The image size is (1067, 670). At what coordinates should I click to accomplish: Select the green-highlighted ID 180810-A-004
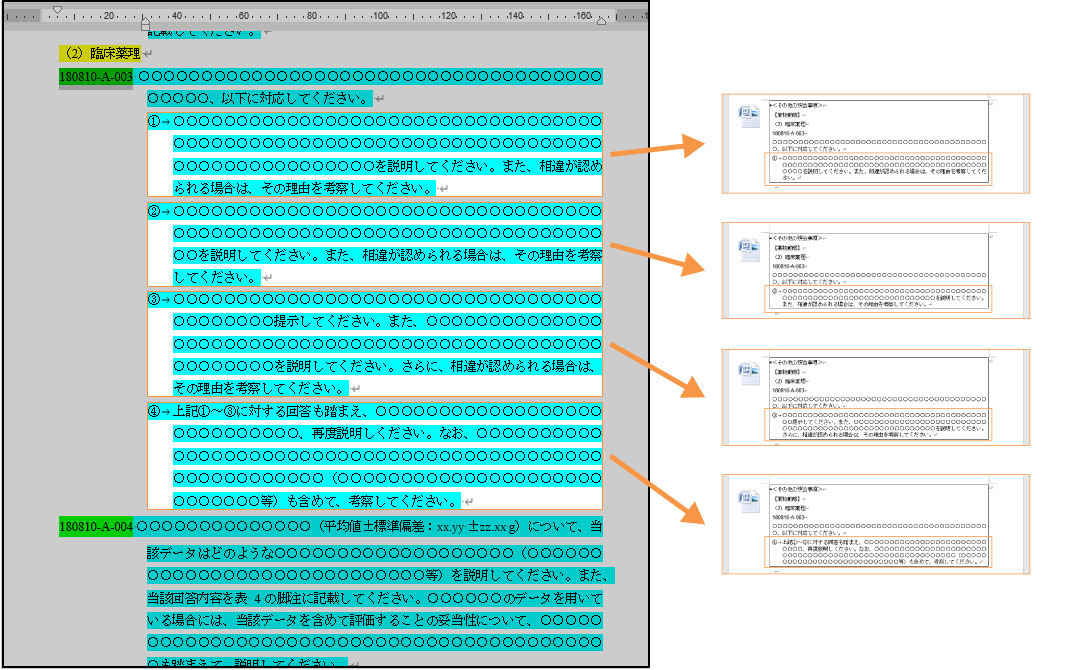95,526
